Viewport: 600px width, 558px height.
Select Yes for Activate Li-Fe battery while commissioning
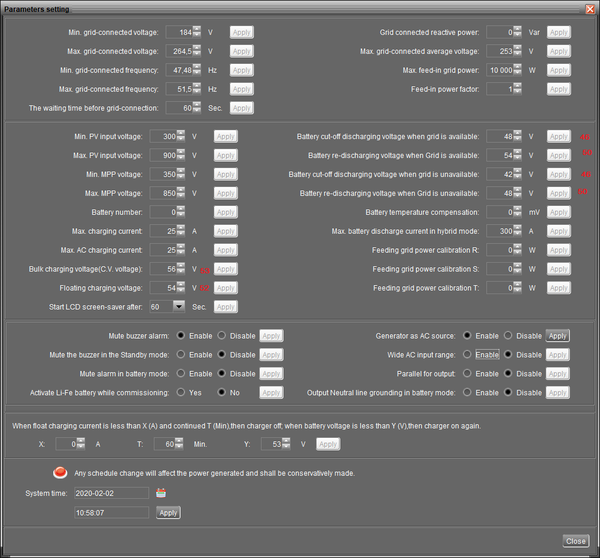point(181,392)
